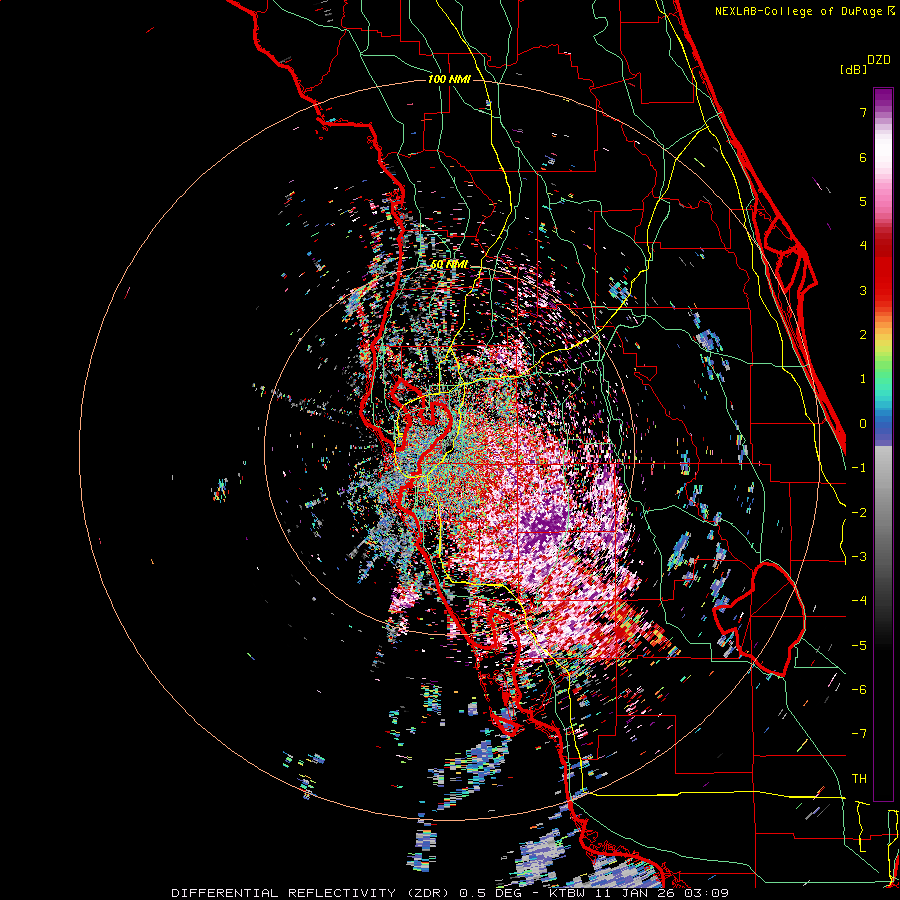
Task: Select the 2 value on color scale
Action: (863, 335)
